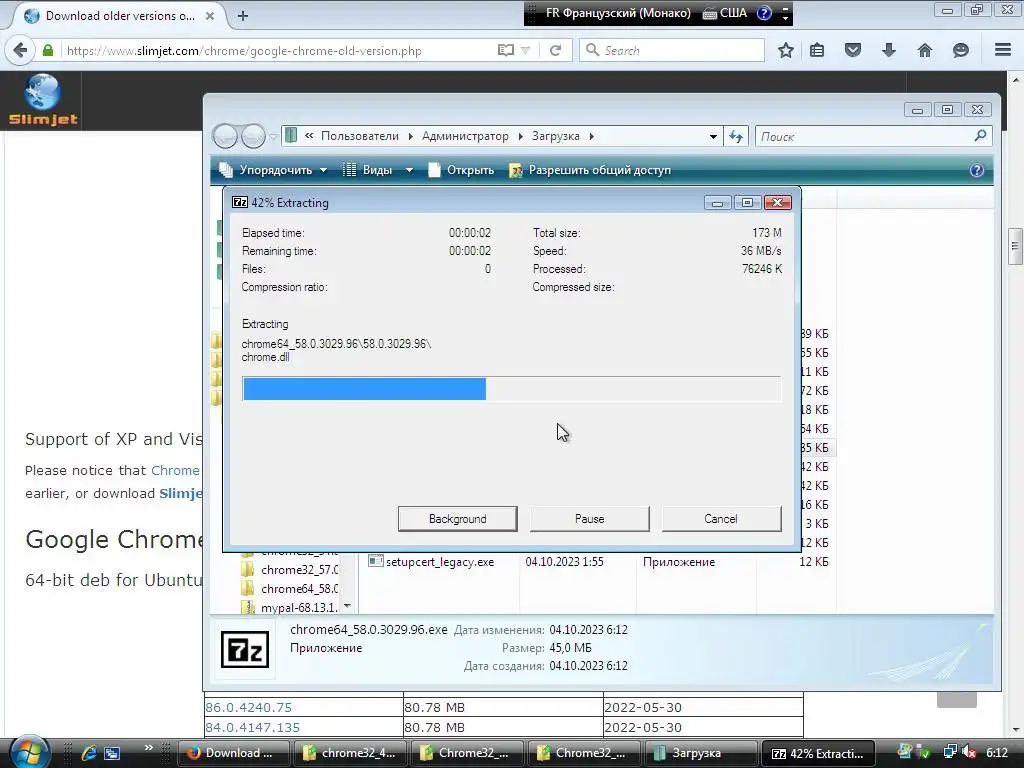Image resolution: width=1024 pixels, height=768 pixels.
Task: Cancel the 7-Zip extraction
Action: (721, 519)
